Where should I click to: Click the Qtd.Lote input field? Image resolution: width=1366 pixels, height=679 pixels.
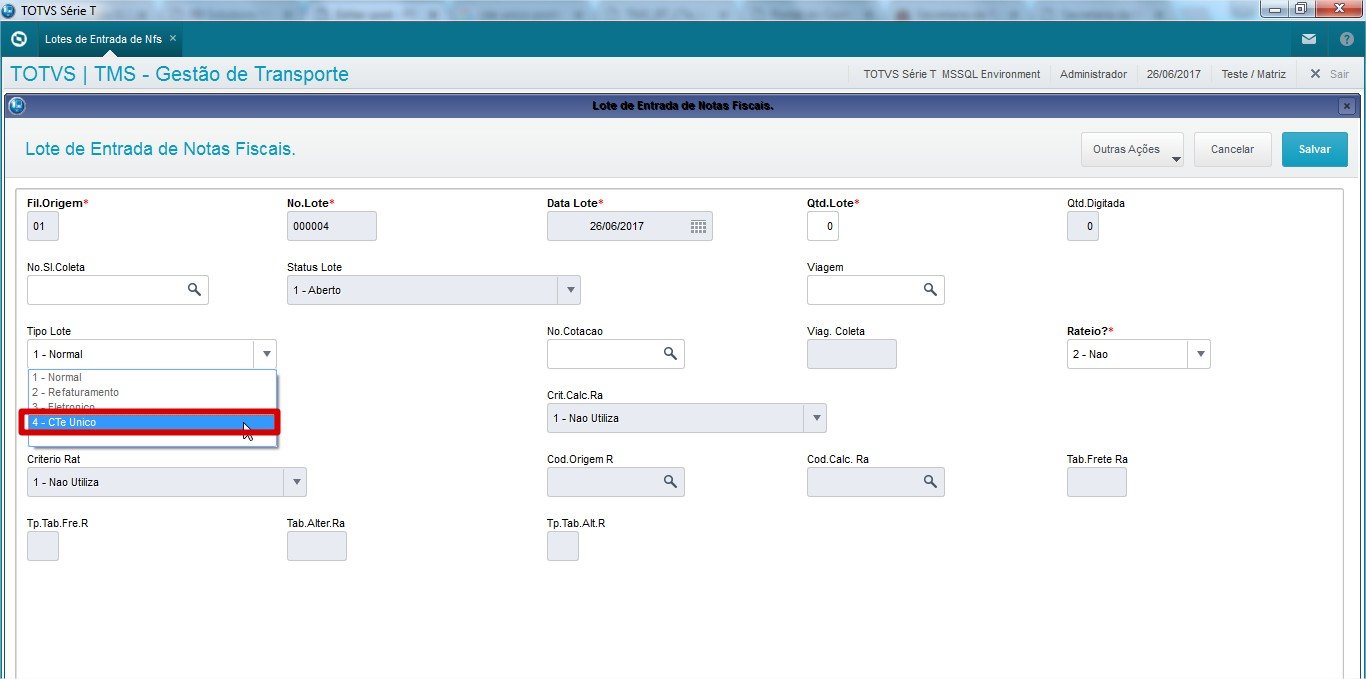[x=823, y=226]
